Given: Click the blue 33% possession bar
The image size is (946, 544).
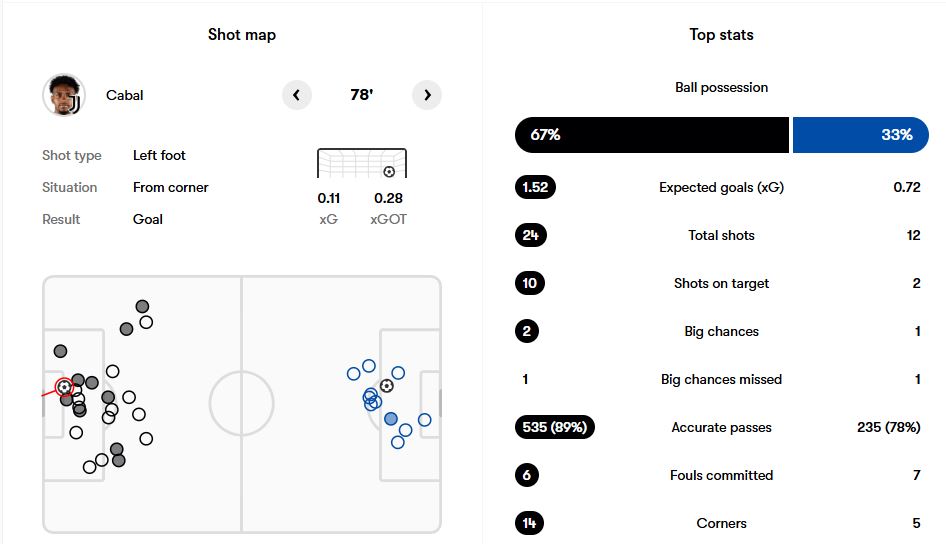Looking at the screenshot, I should point(860,135).
